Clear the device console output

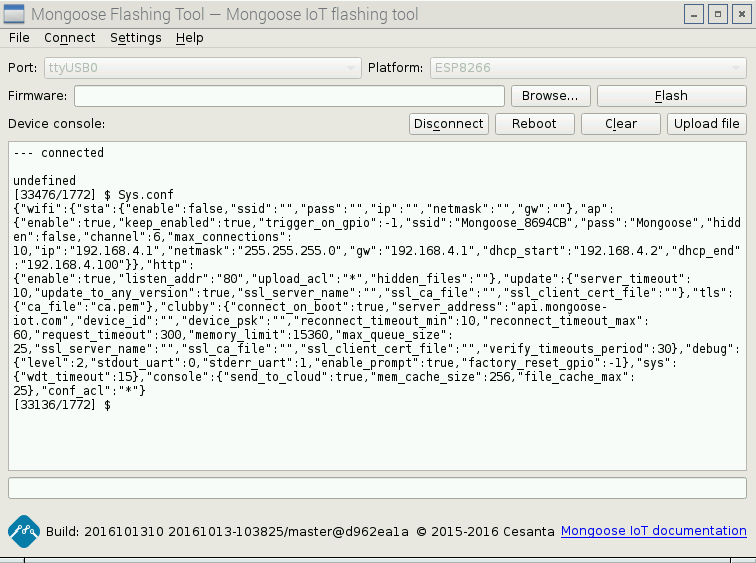(621, 124)
